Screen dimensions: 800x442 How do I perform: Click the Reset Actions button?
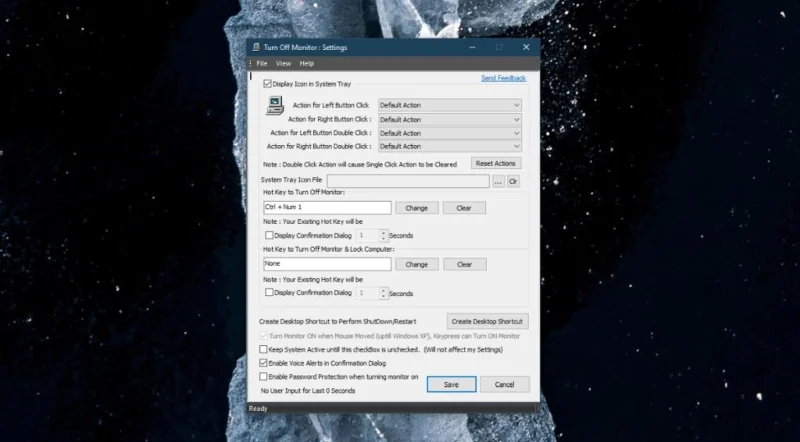pyautogui.click(x=495, y=163)
